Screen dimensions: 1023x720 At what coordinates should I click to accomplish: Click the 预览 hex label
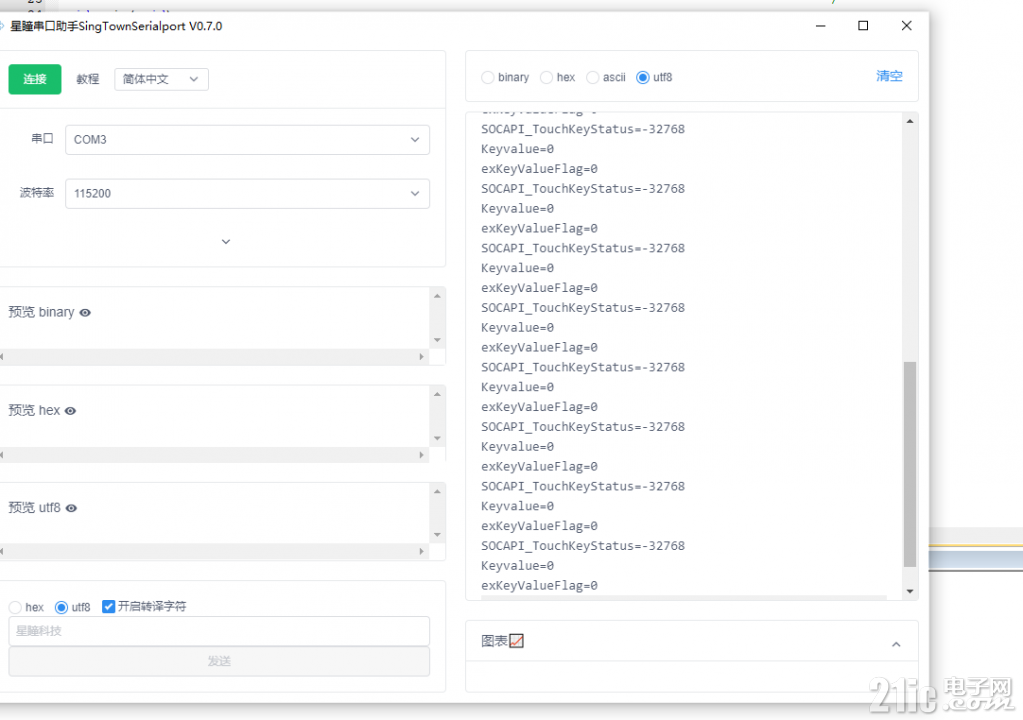[34, 410]
